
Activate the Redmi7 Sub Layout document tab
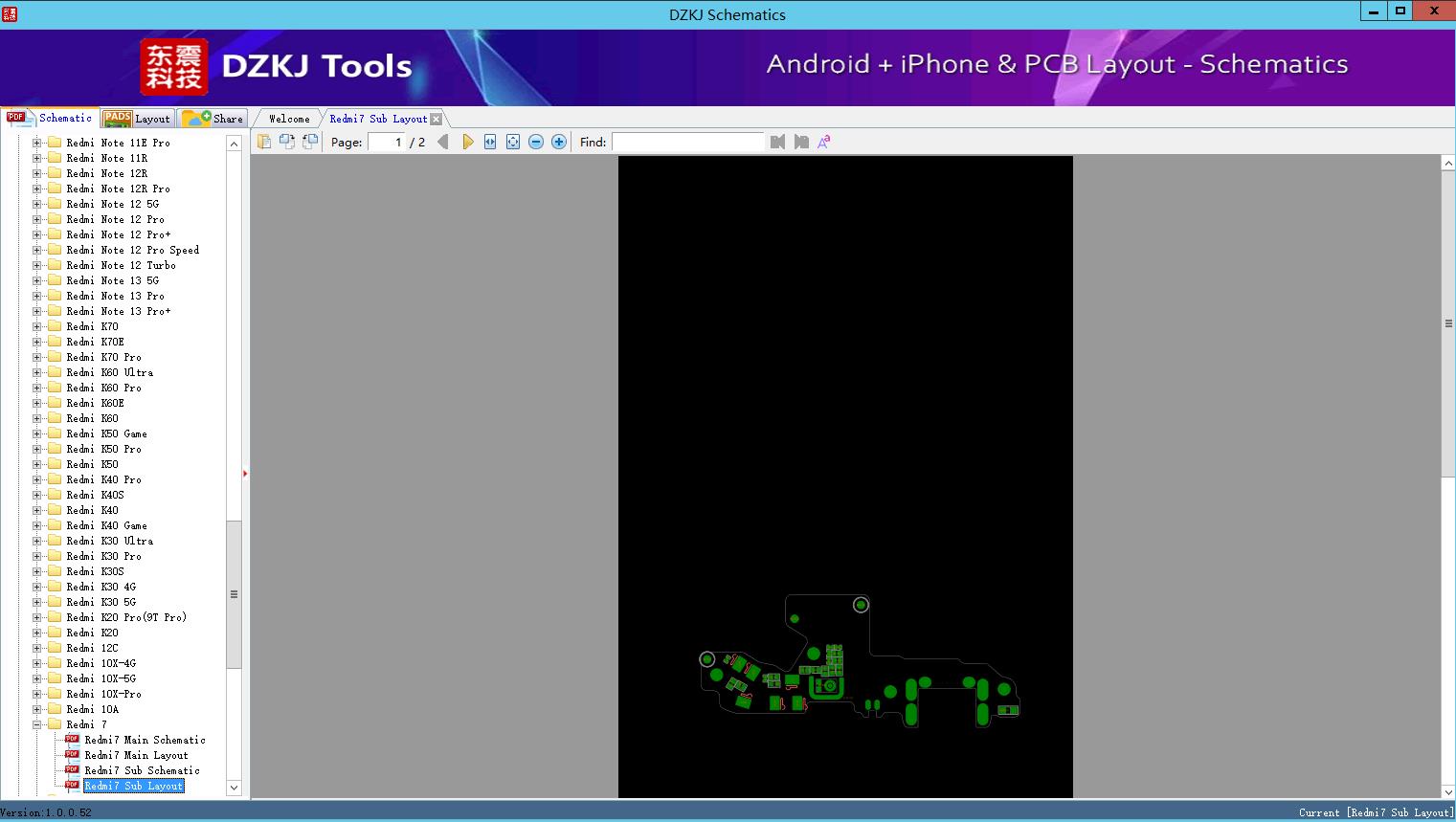click(x=378, y=119)
